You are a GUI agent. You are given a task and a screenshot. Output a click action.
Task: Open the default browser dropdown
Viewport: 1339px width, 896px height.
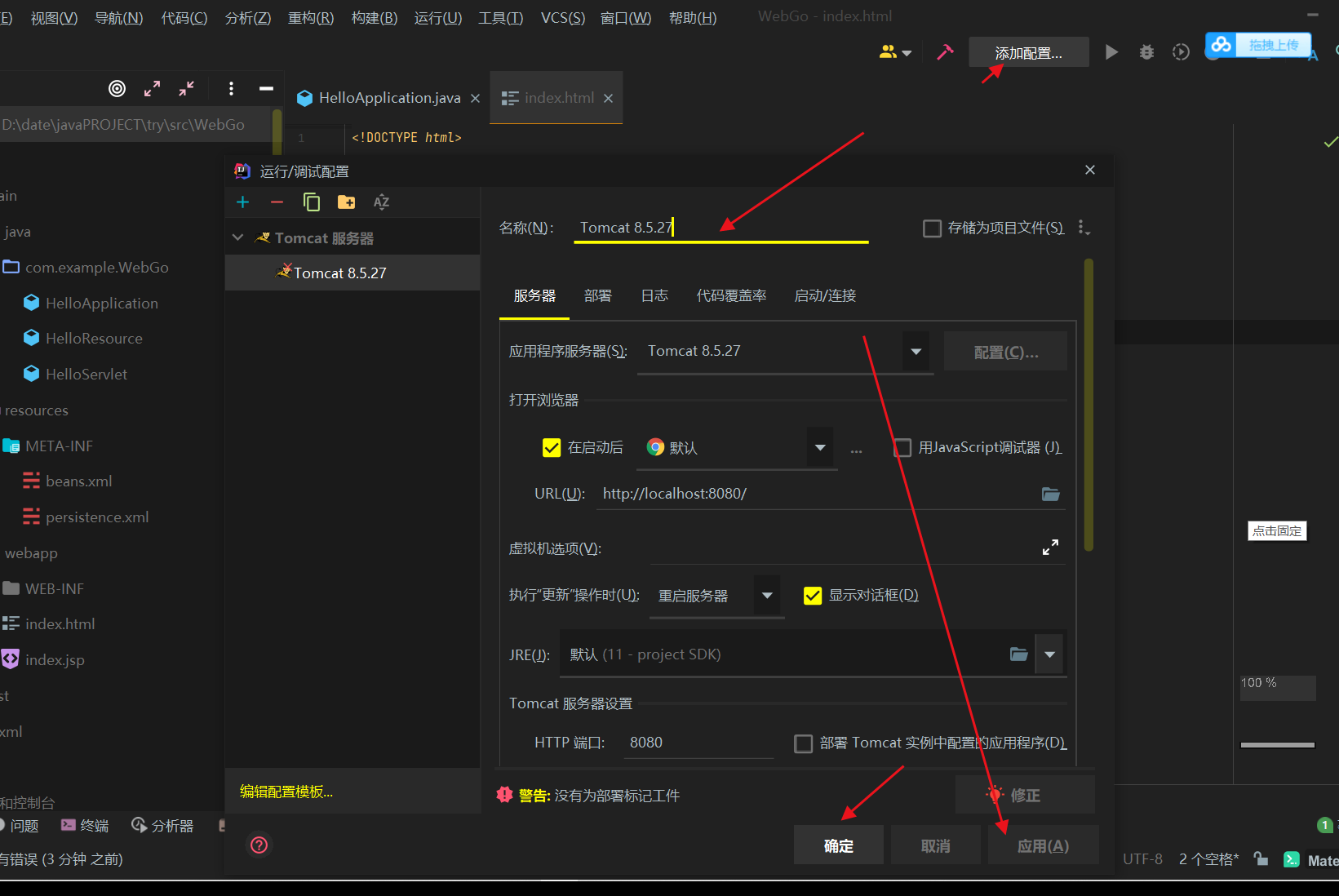[x=820, y=447]
